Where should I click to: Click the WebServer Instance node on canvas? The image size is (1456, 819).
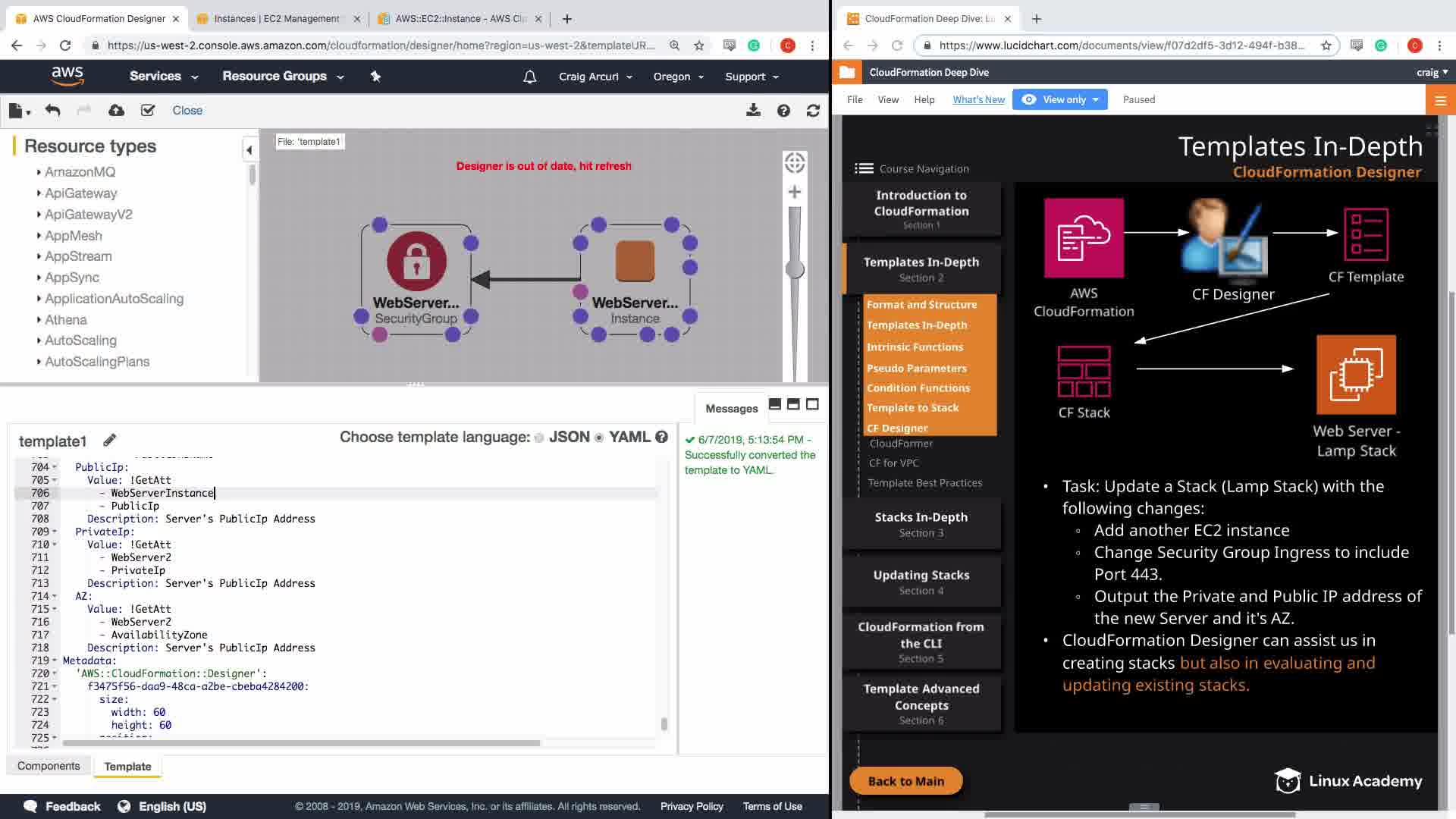[x=635, y=262]
